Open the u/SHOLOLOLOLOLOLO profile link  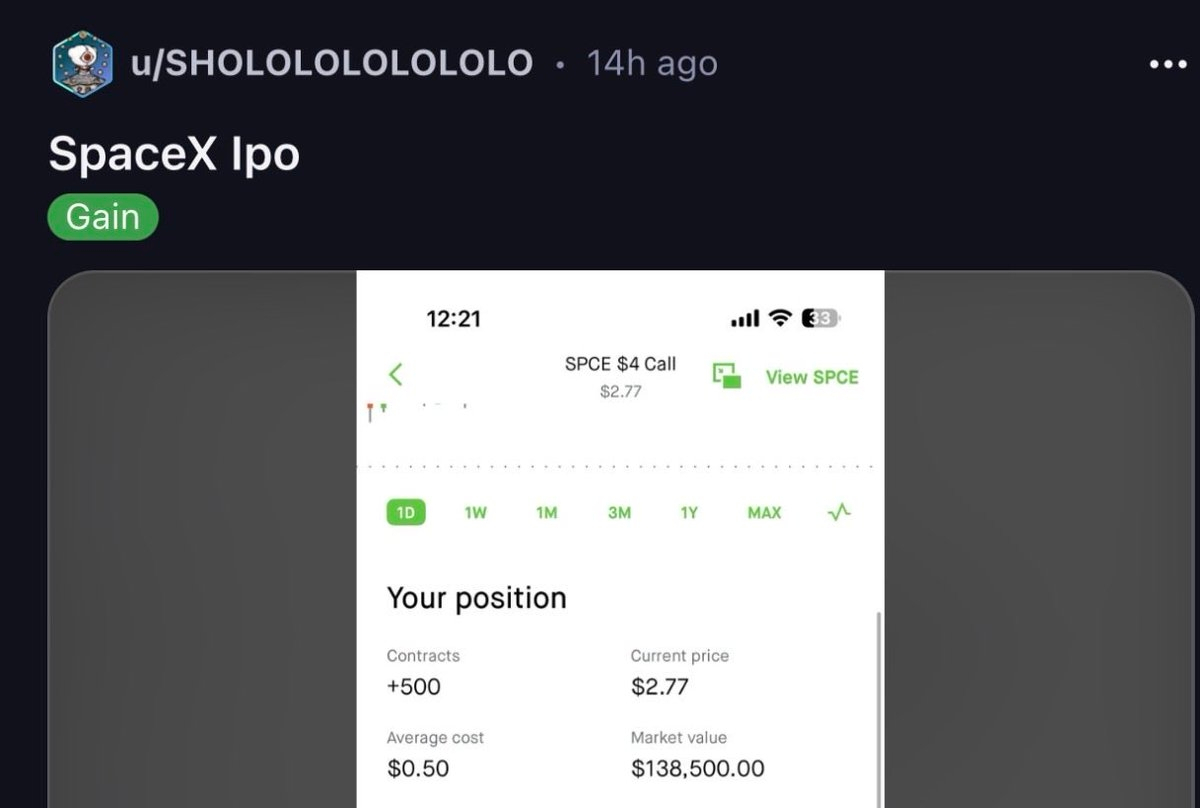click(332, 63)
